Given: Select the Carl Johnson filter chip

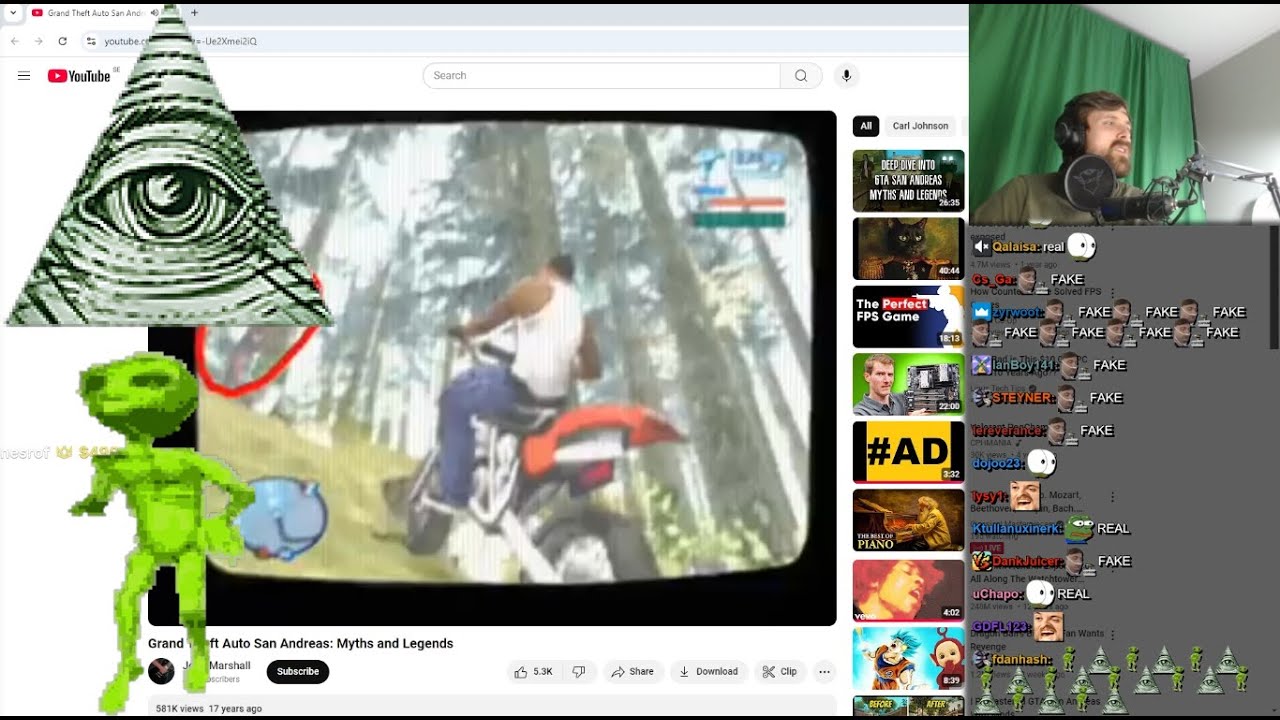Looking at the screenshot, I should [x=920, y=126].
